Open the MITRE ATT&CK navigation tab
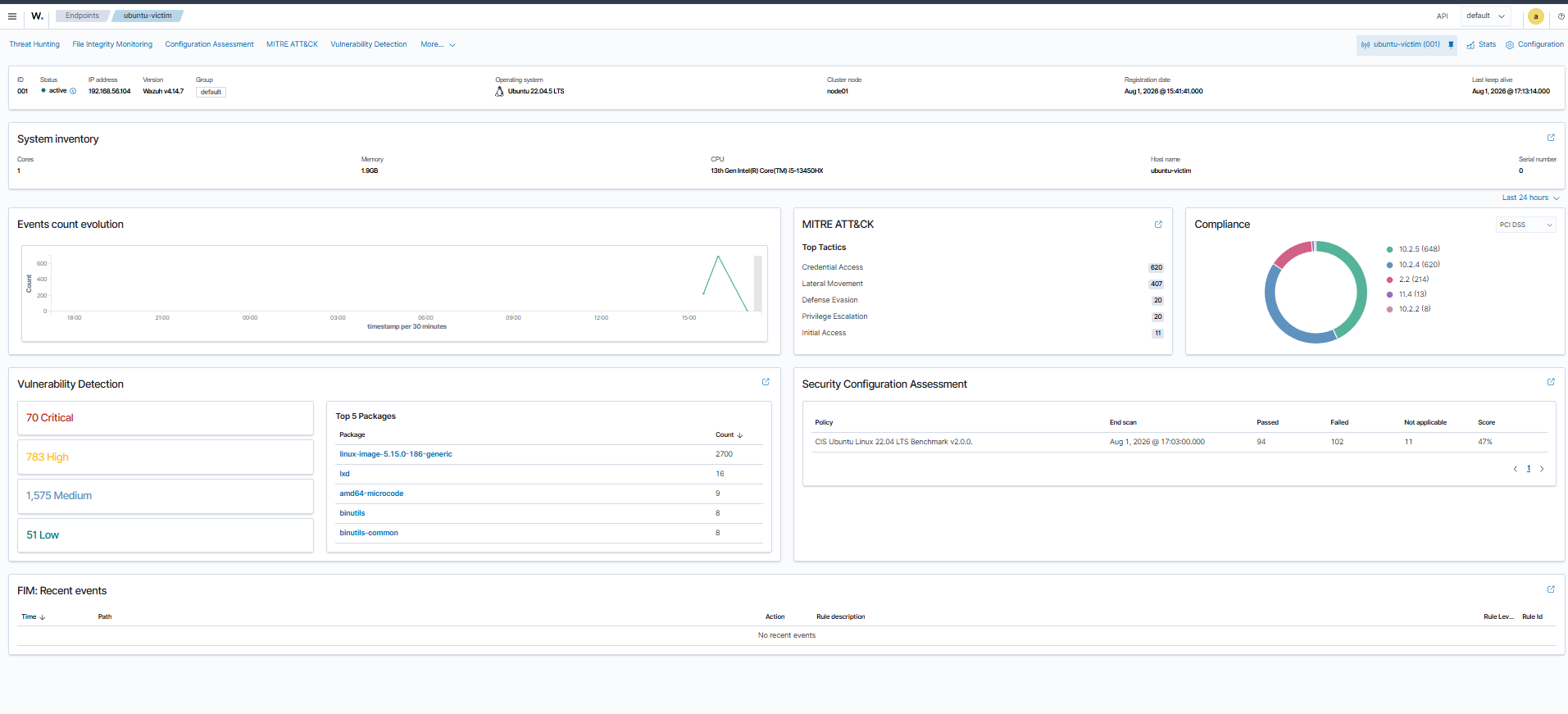The width and height of the screenshot is (1568, 714). coord(292,44)
